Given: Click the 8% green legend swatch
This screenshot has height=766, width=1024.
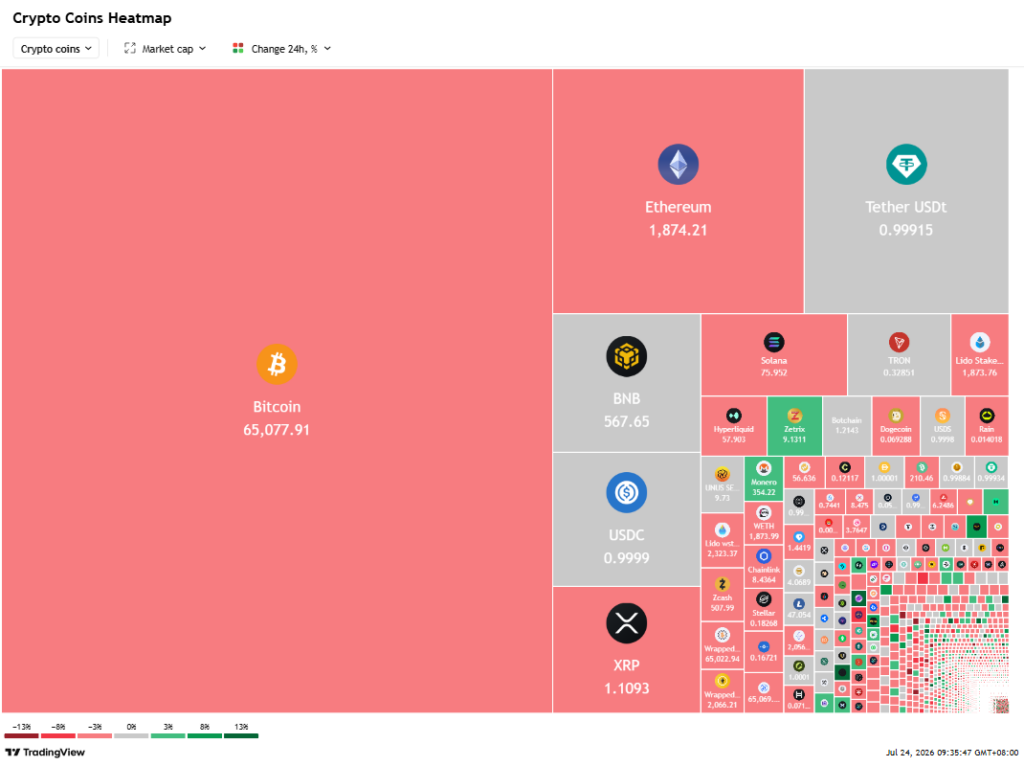Looking at the screenshot, I should point(204,736).
